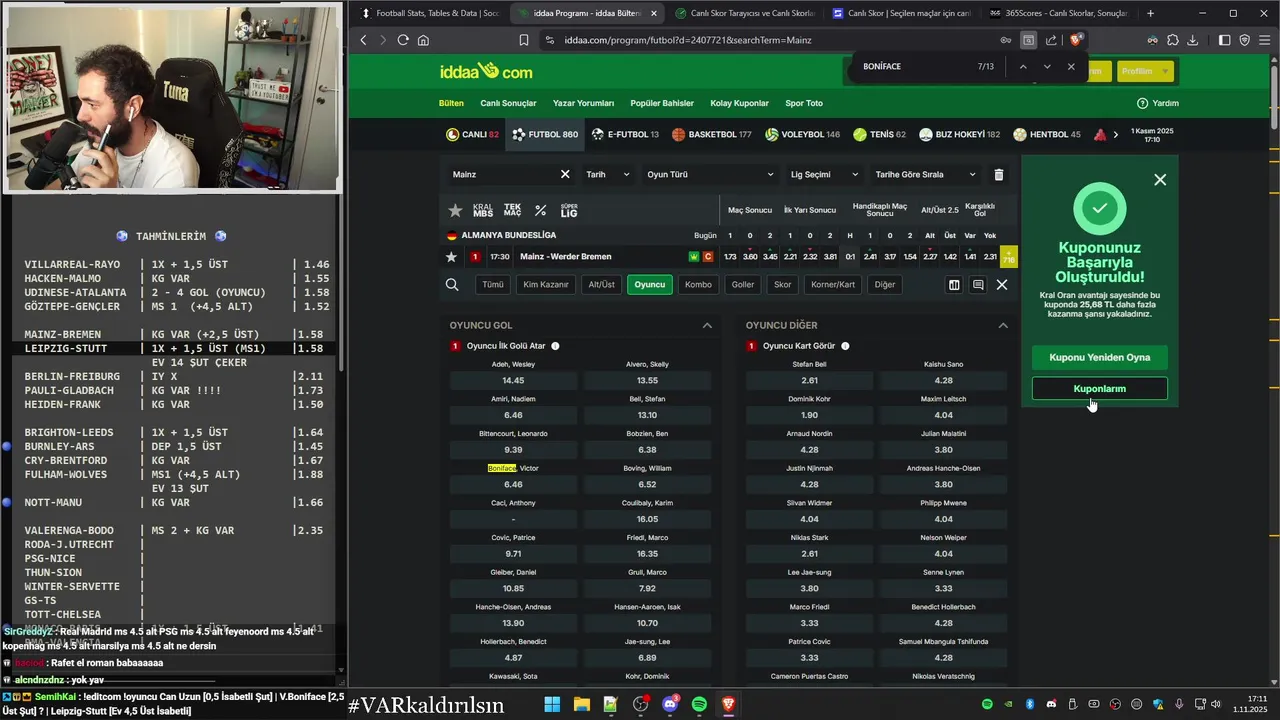
Task: Toggle the percent odds filter
Action: [541, 210]
